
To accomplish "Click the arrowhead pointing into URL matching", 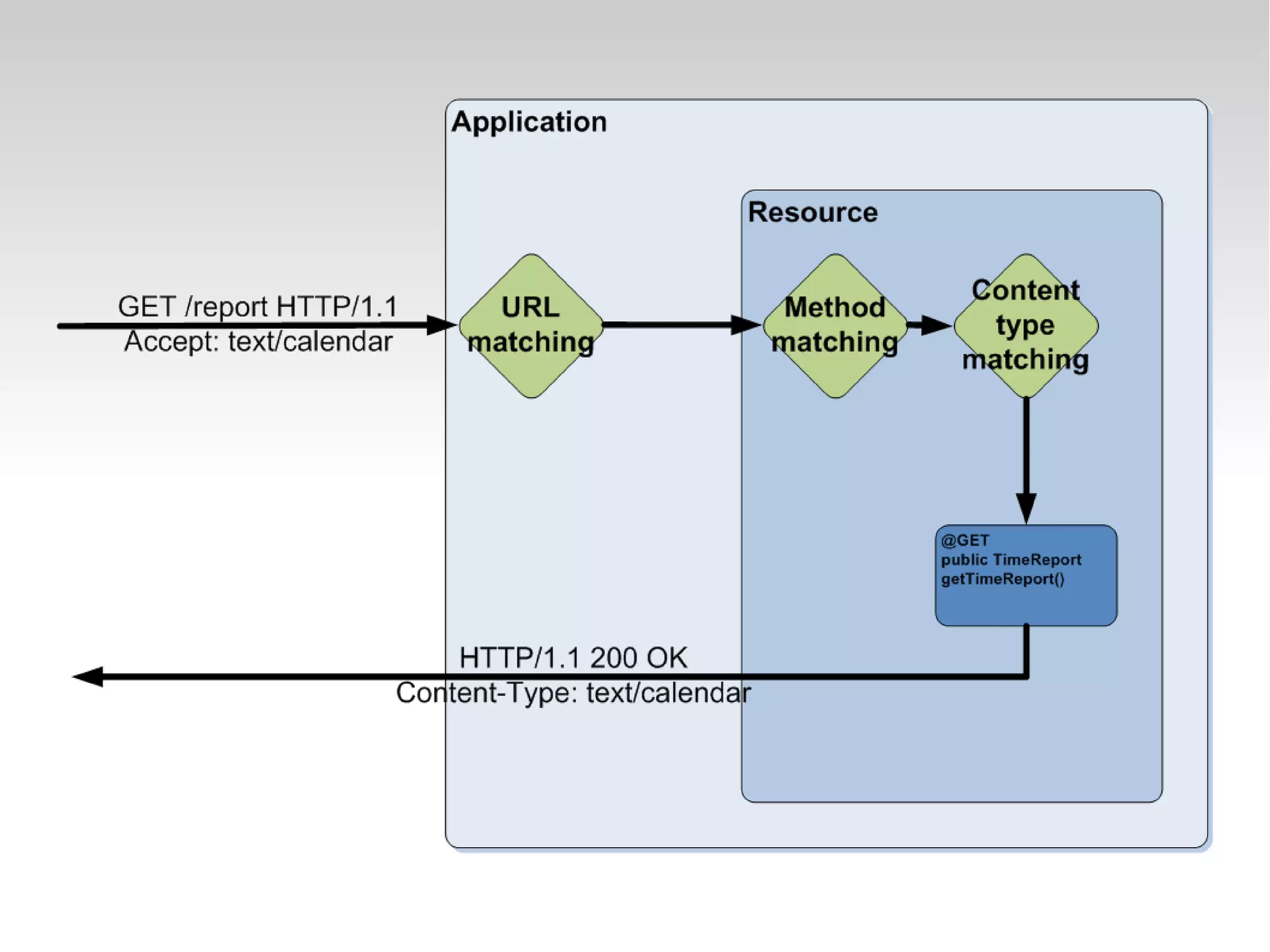I will pyautogui.click(x=442, y=324).
